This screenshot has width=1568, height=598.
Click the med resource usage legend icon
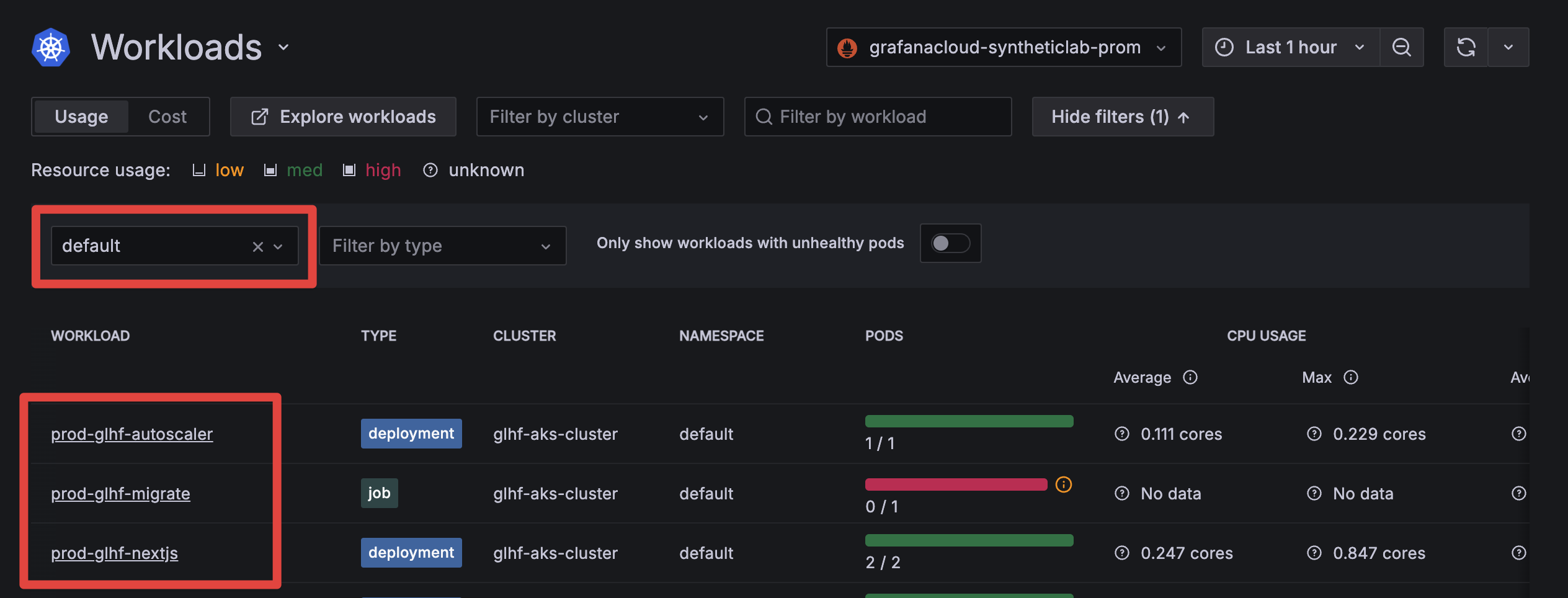[270, 170]
